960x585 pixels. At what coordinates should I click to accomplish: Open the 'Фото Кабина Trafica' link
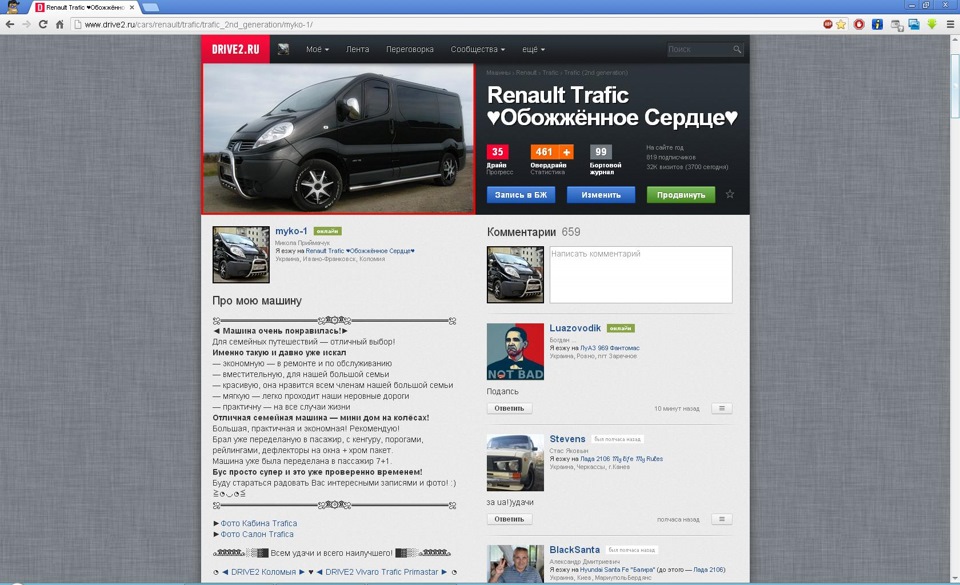(x=258, y=523)
